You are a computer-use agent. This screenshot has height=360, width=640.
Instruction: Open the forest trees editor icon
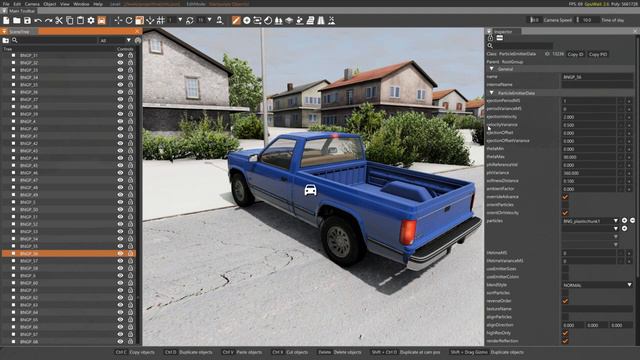click(x=278, y=20)
